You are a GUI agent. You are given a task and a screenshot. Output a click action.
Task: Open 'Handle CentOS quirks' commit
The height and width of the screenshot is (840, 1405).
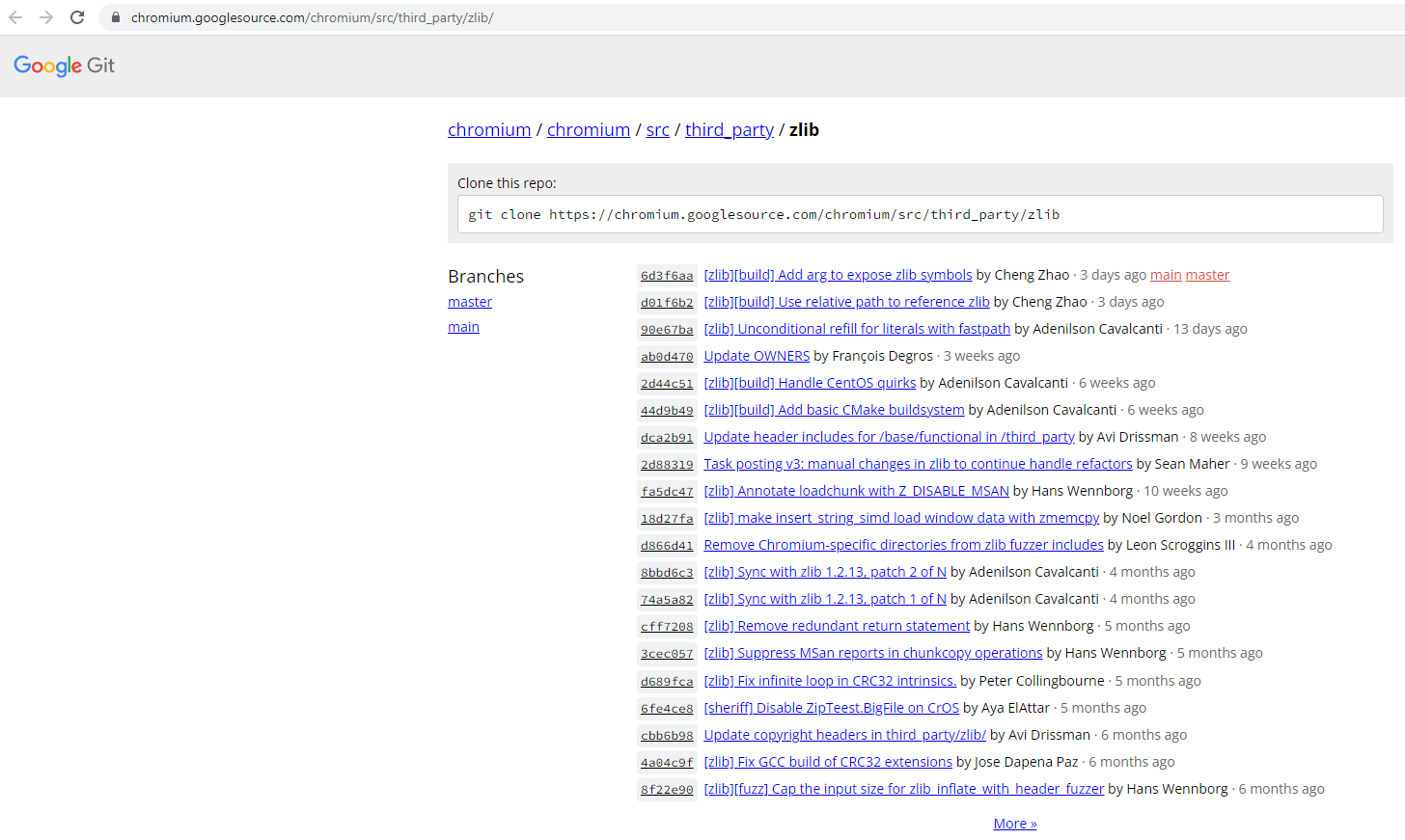810,383
